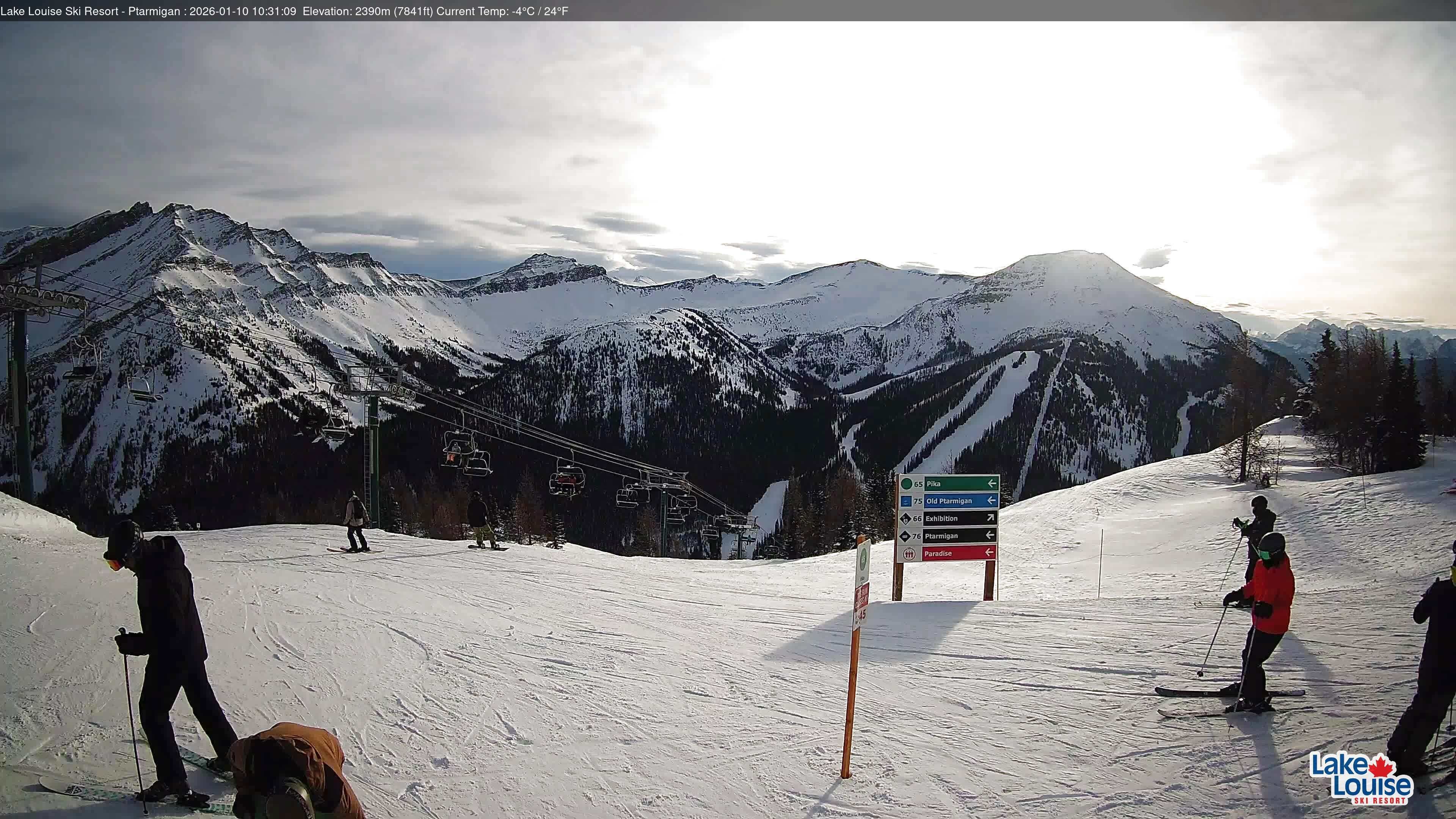Select the red warning sign on the wooden post

pyautogui.click(x=862, y=596)
